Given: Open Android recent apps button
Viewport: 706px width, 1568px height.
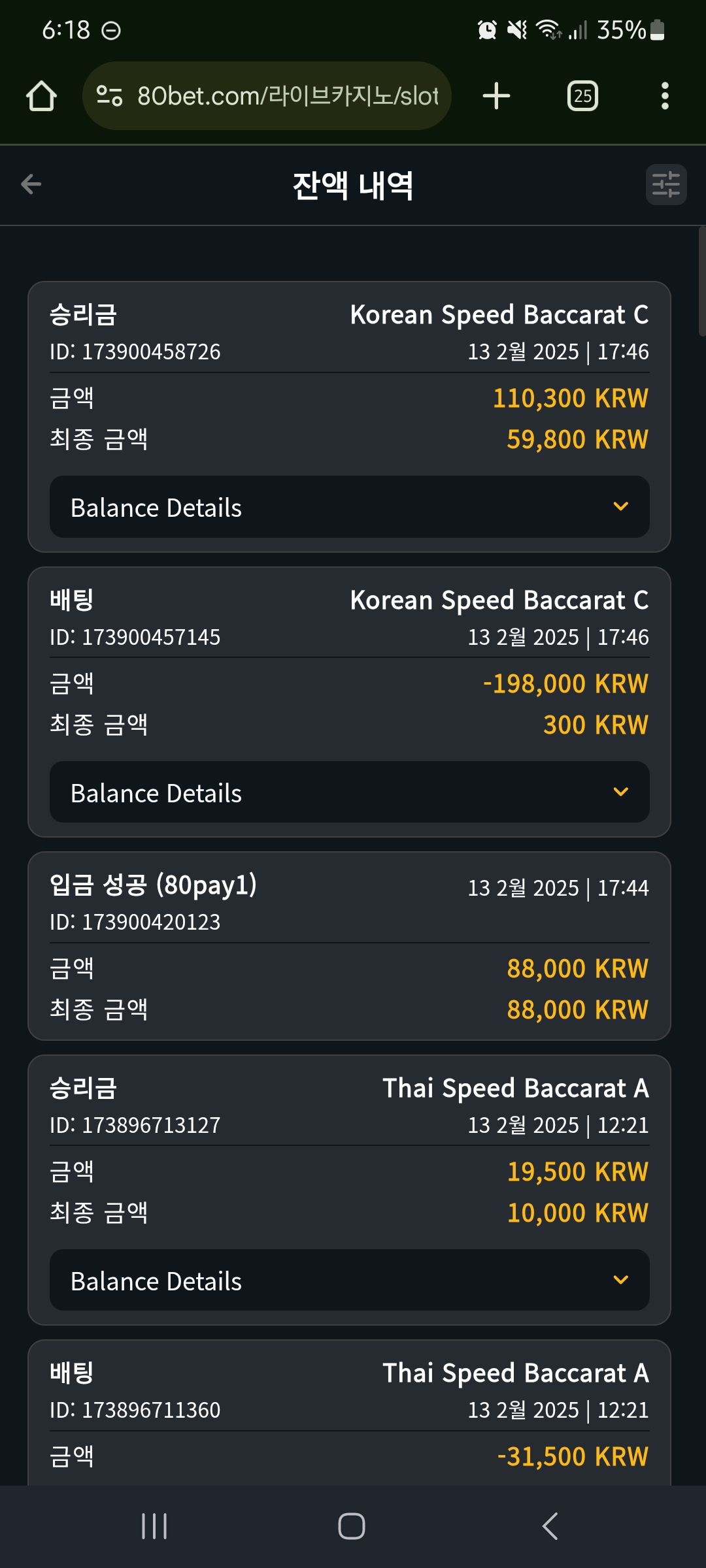Looking at the screenshot, I should click(x=154, y=1526).
